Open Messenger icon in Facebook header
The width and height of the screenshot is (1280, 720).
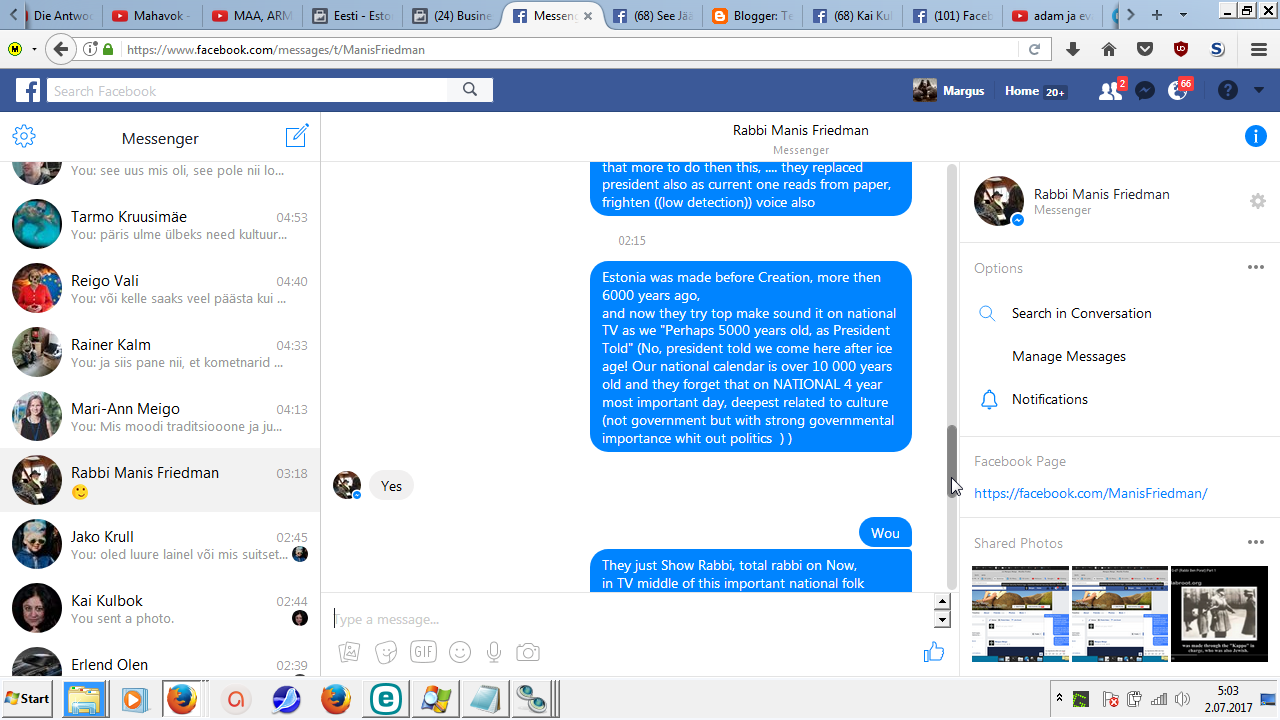[x=1145, y=91]
